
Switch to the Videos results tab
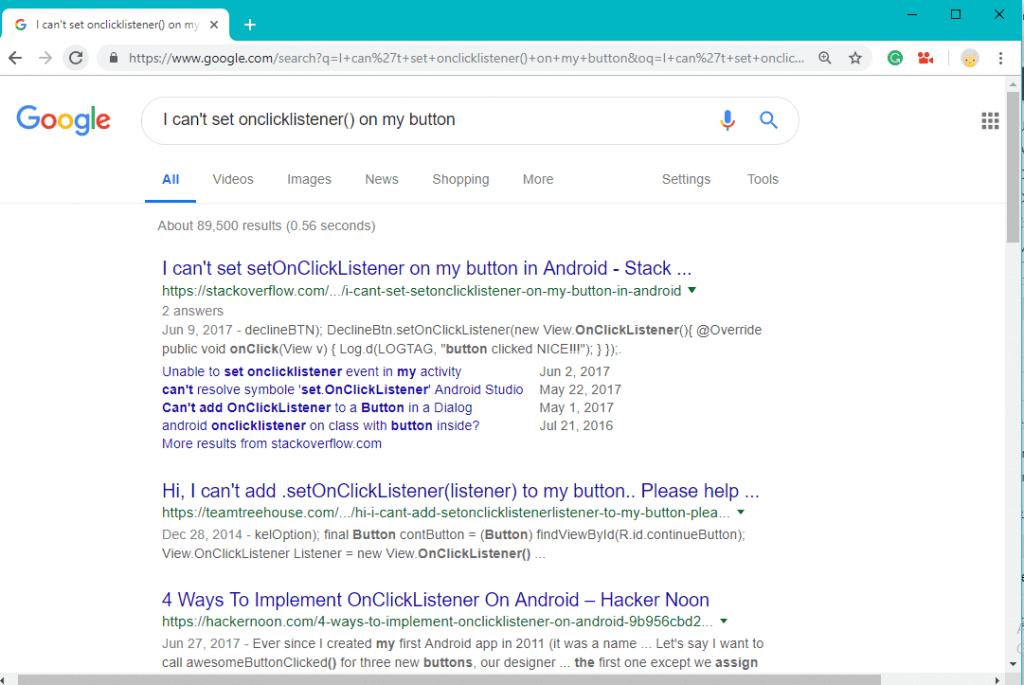coord(232,179)
